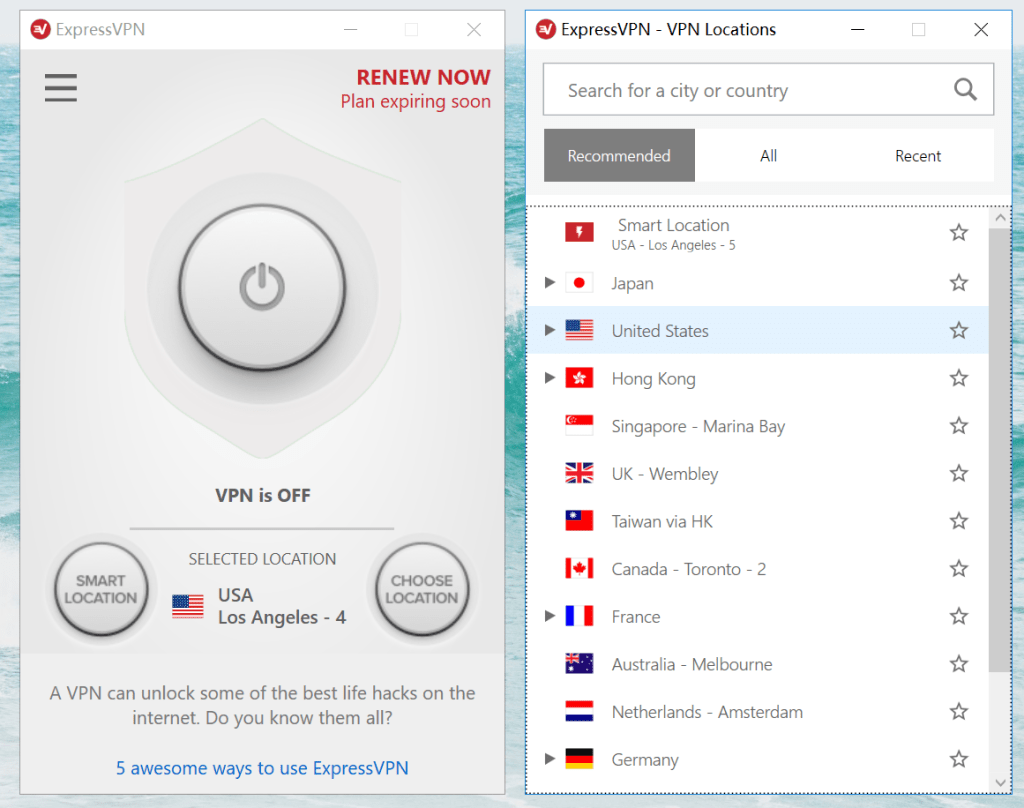
Task: Click the France flag icon
Action: (x=579, y=617)
